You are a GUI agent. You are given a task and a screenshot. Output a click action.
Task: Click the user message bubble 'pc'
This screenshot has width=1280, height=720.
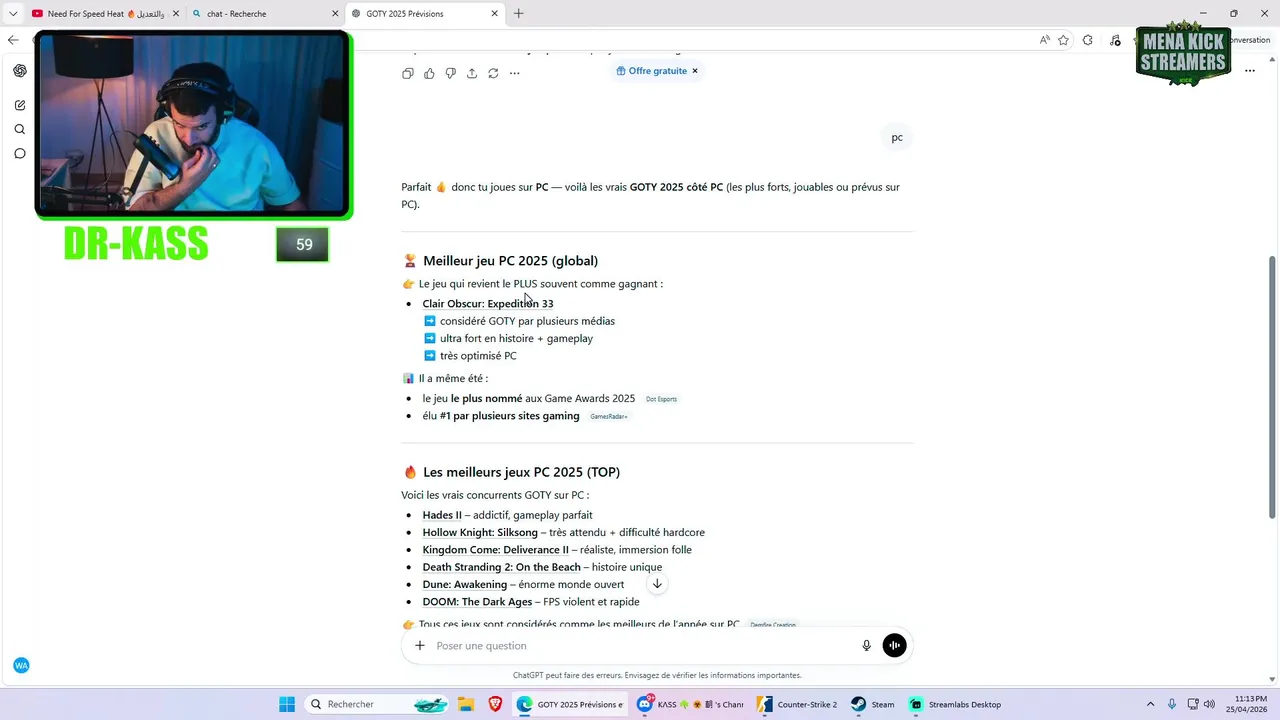tap(897, 138)
